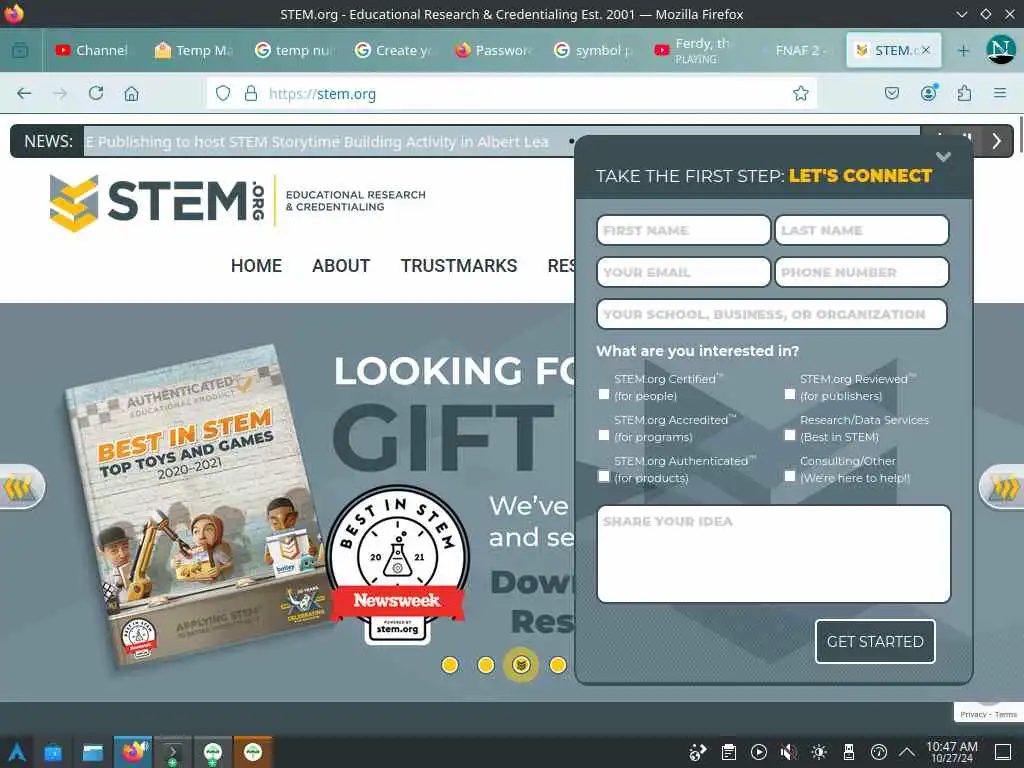
Task: Go back with the browser back arrow
Action: coord(24,93)
